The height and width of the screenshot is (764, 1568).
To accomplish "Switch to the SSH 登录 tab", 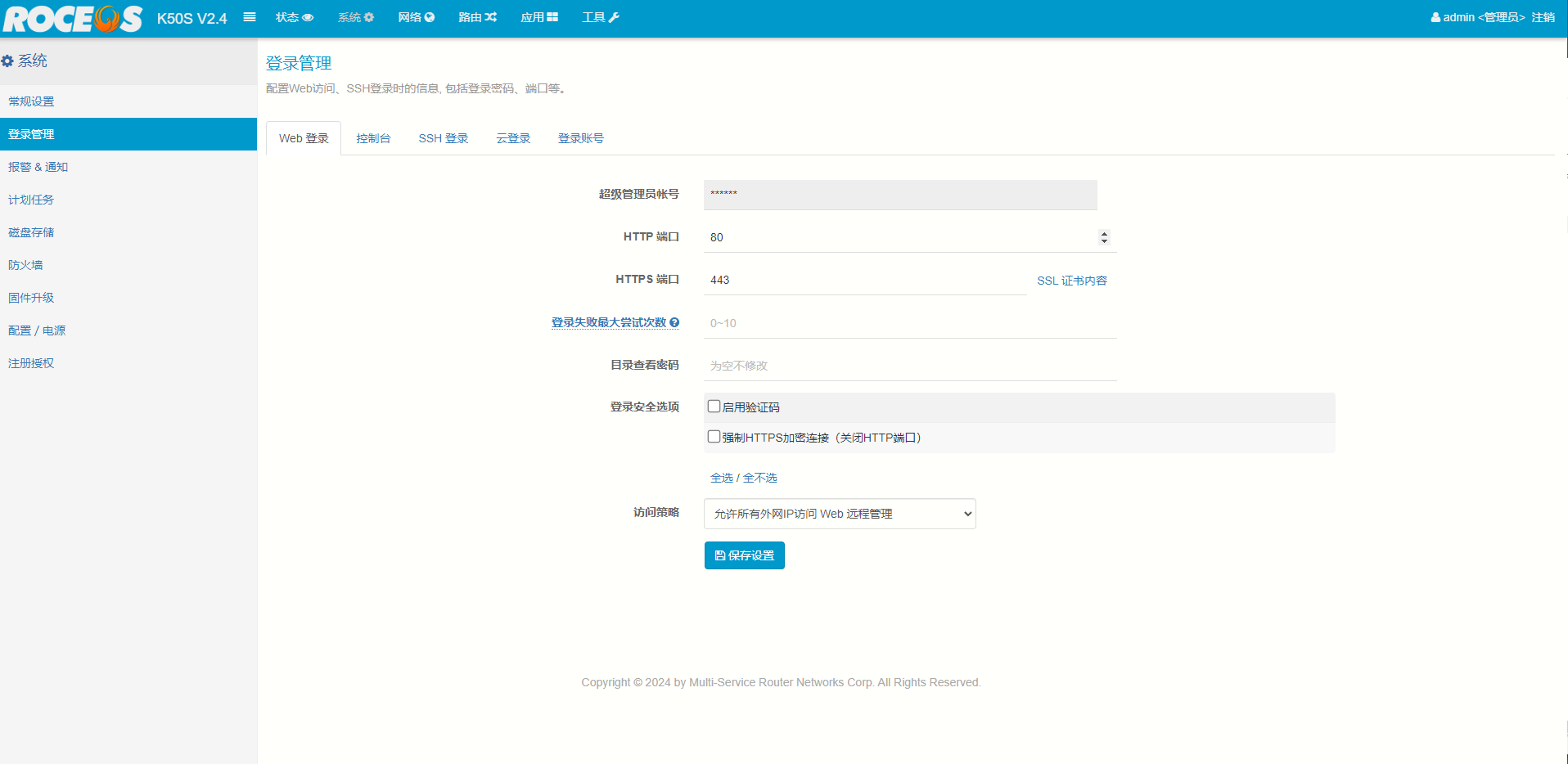I will click(x=443, y=138).
